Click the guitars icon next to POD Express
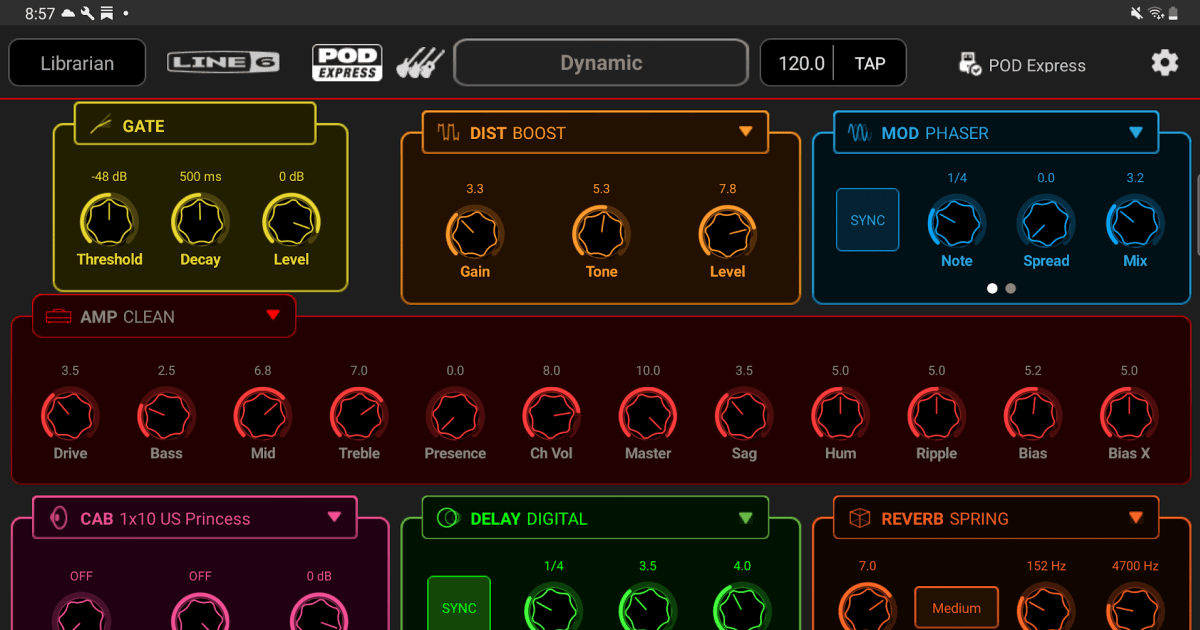Viewport: 1200px width, 630px height. point(420,63)
